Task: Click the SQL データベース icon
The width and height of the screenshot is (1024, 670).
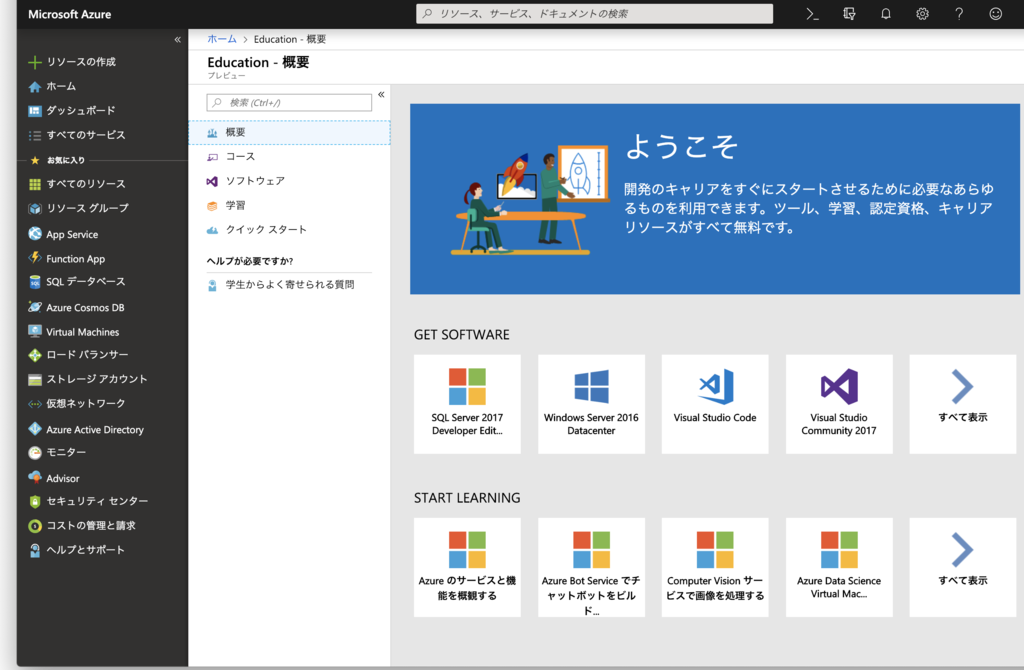Action: (35, 282)
